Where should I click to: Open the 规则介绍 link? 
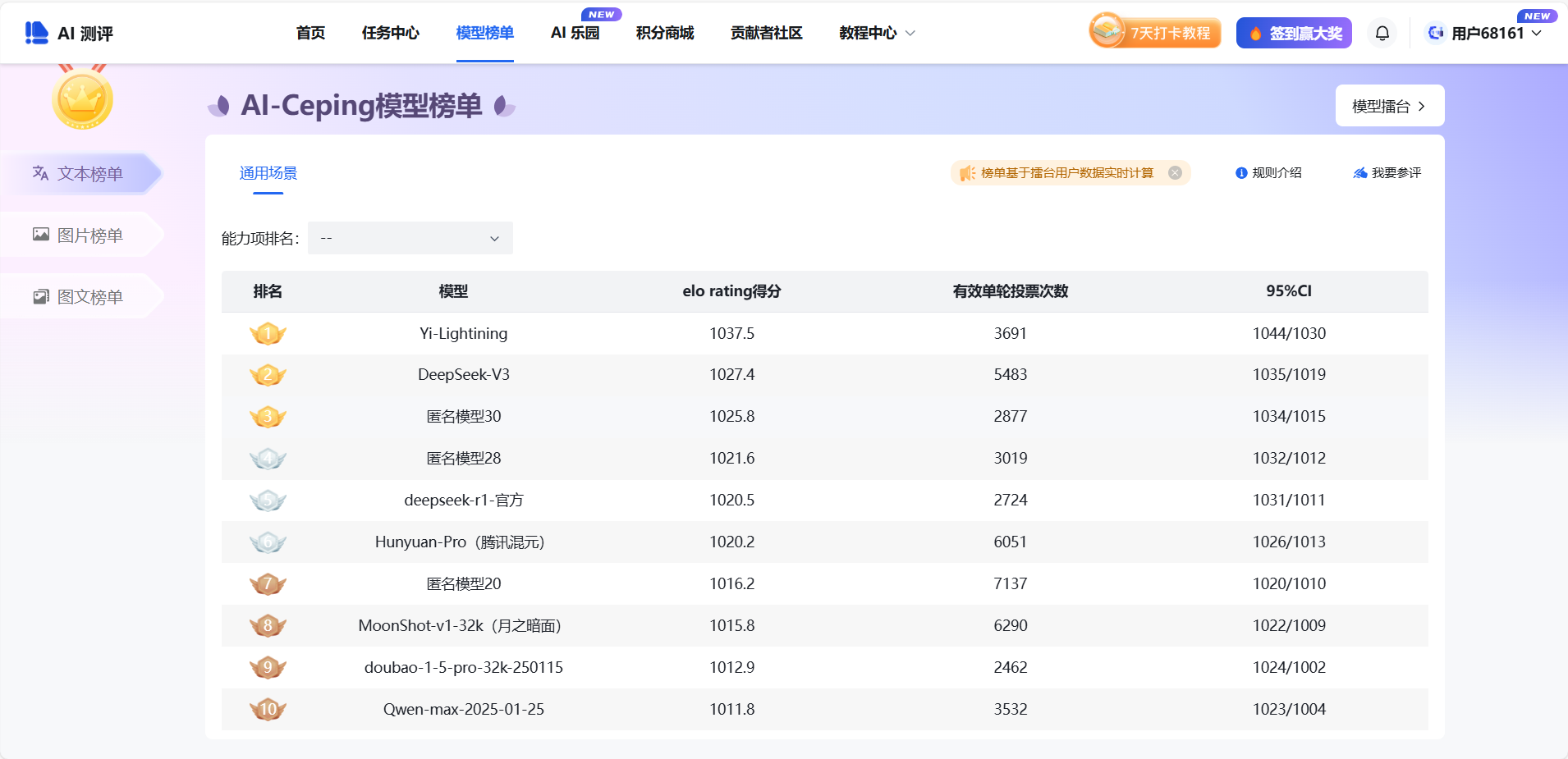pos(1269,173)
